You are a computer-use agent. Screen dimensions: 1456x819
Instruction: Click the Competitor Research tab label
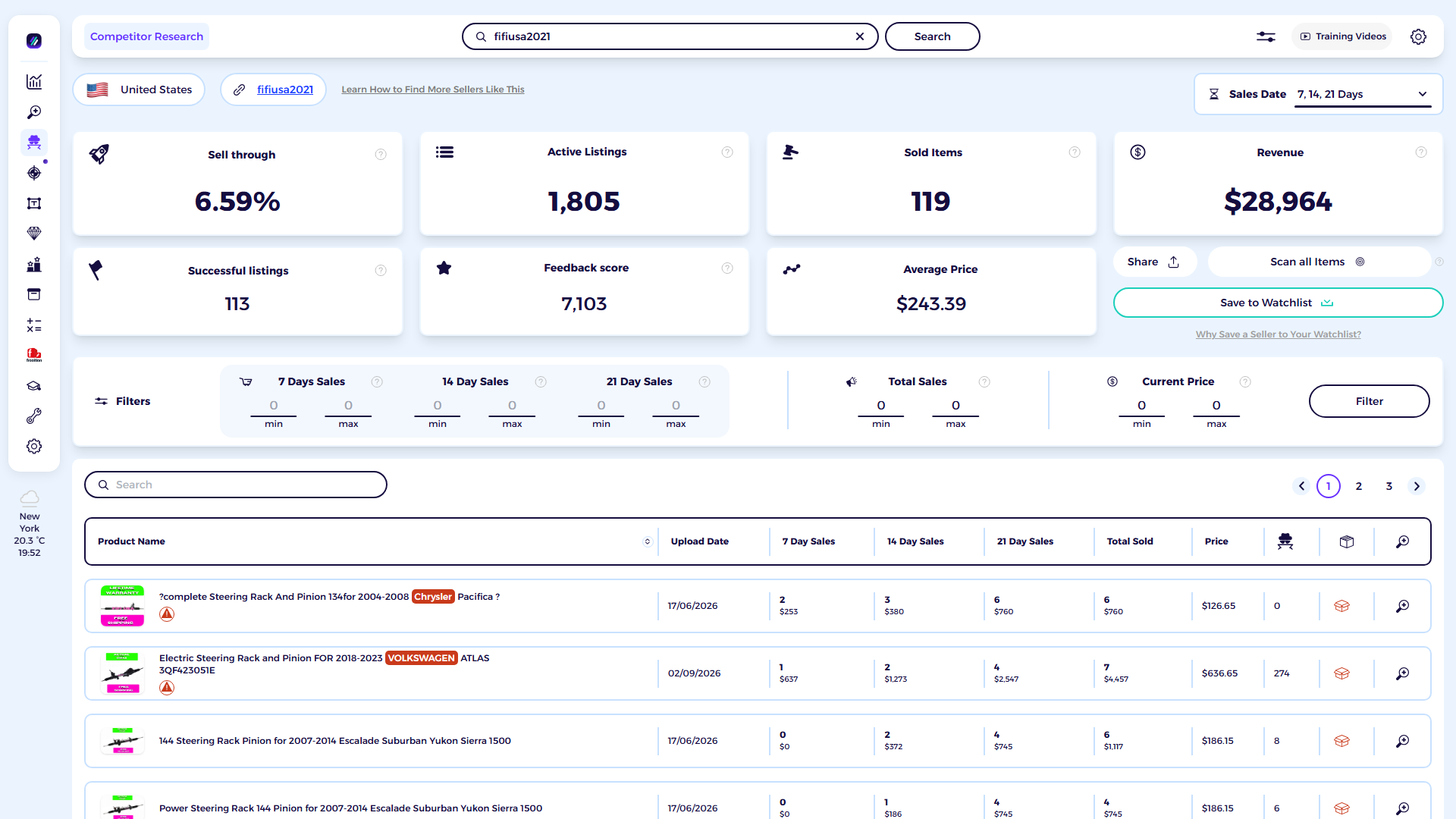point(146,36)
